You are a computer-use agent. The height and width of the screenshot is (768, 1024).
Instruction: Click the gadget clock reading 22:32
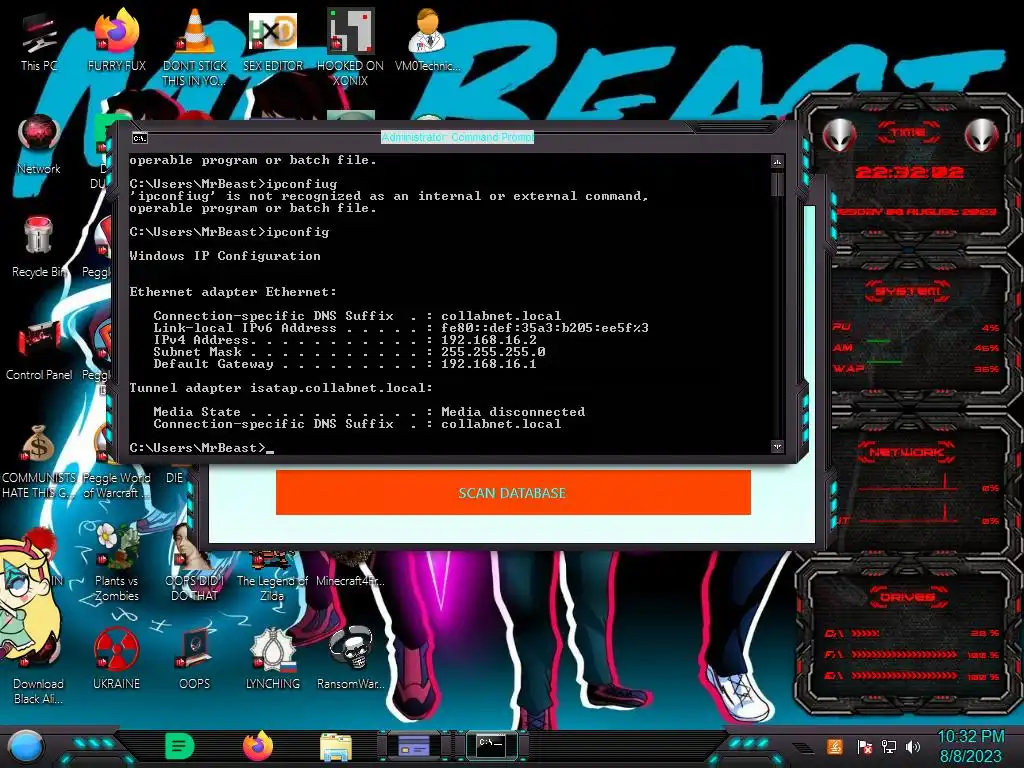point(909,172)
